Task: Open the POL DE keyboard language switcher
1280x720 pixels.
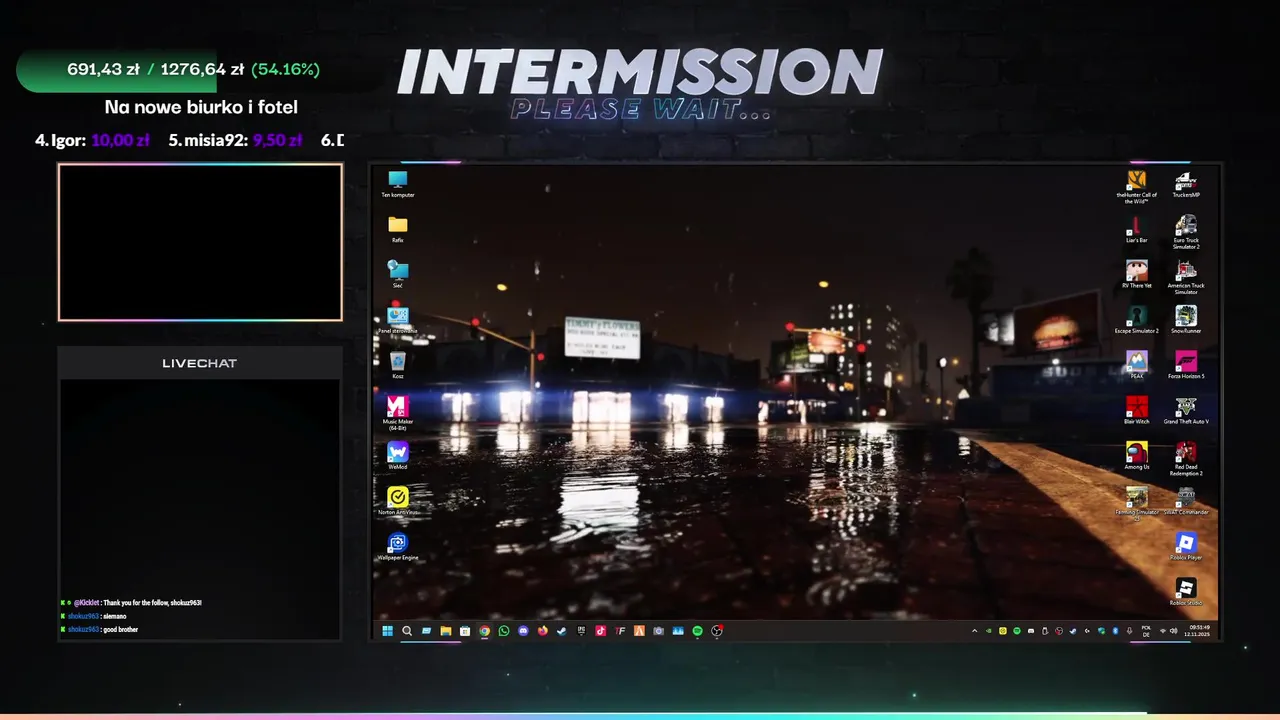Action: tap(1146, 631)
